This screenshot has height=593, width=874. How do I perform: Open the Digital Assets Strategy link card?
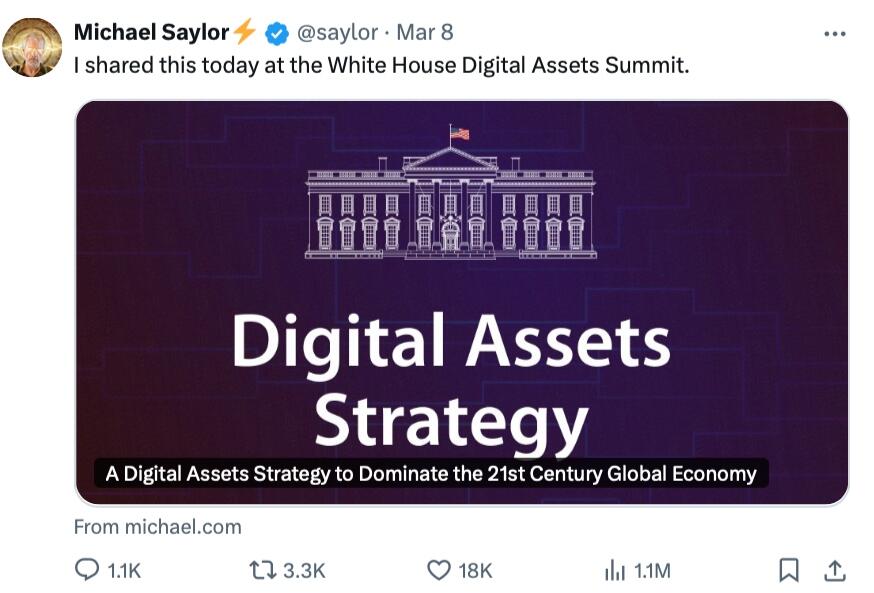461,300
